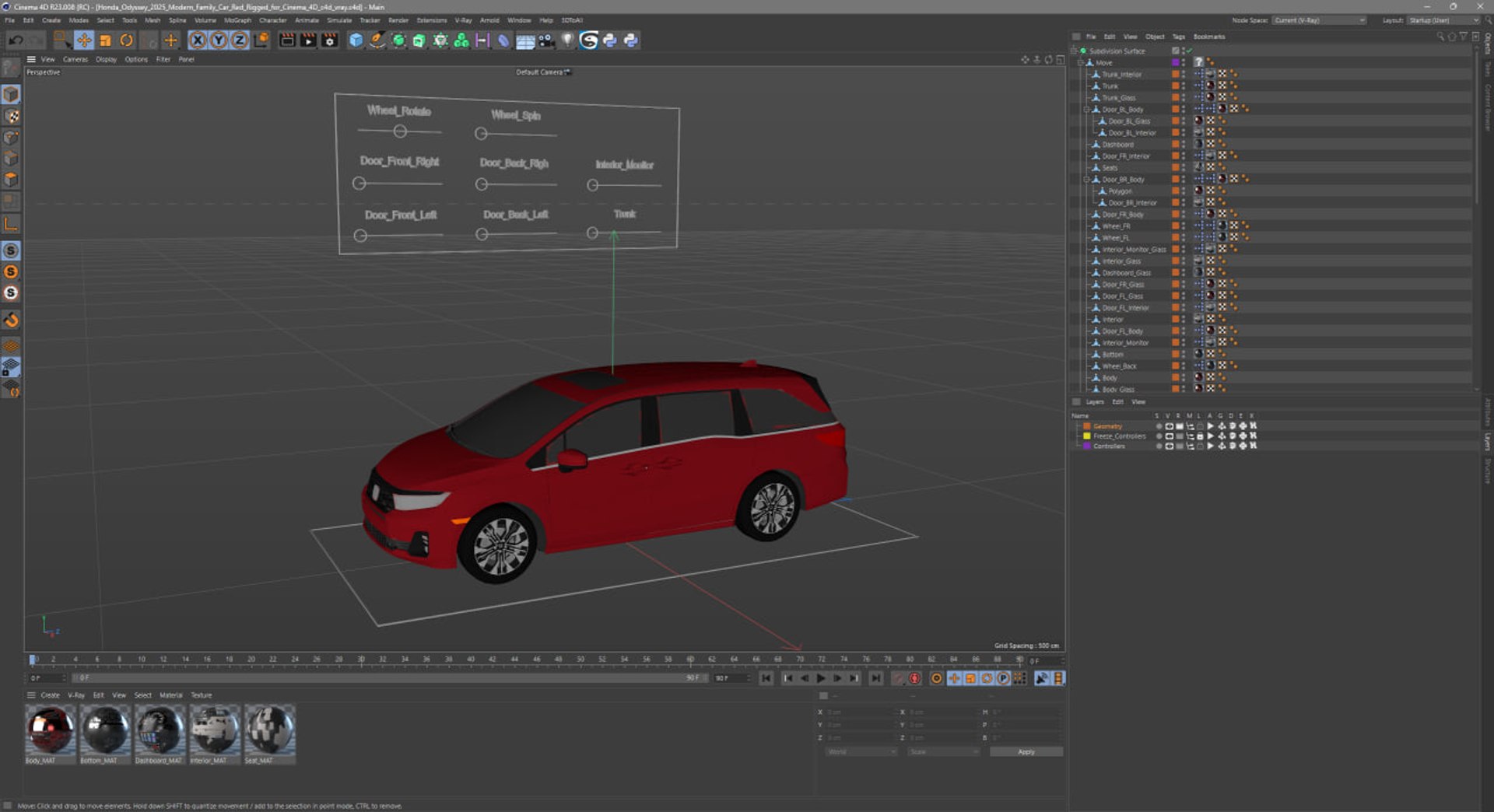Open the Node Space dropdown

pos(1319,20)
